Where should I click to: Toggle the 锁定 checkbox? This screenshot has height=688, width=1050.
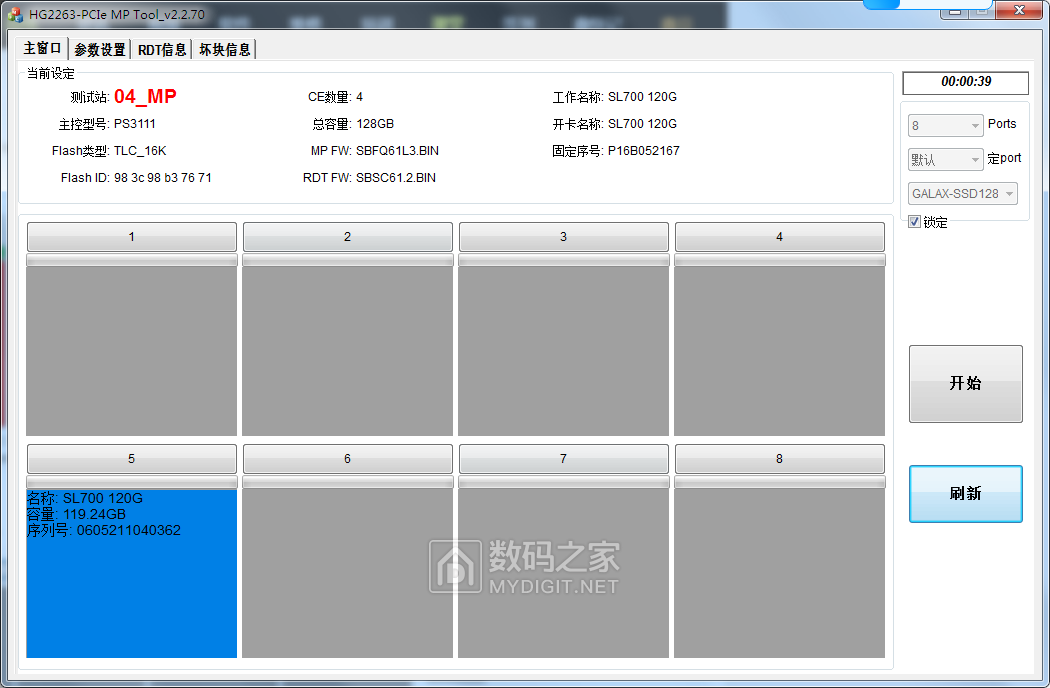[x=914, y=222]
